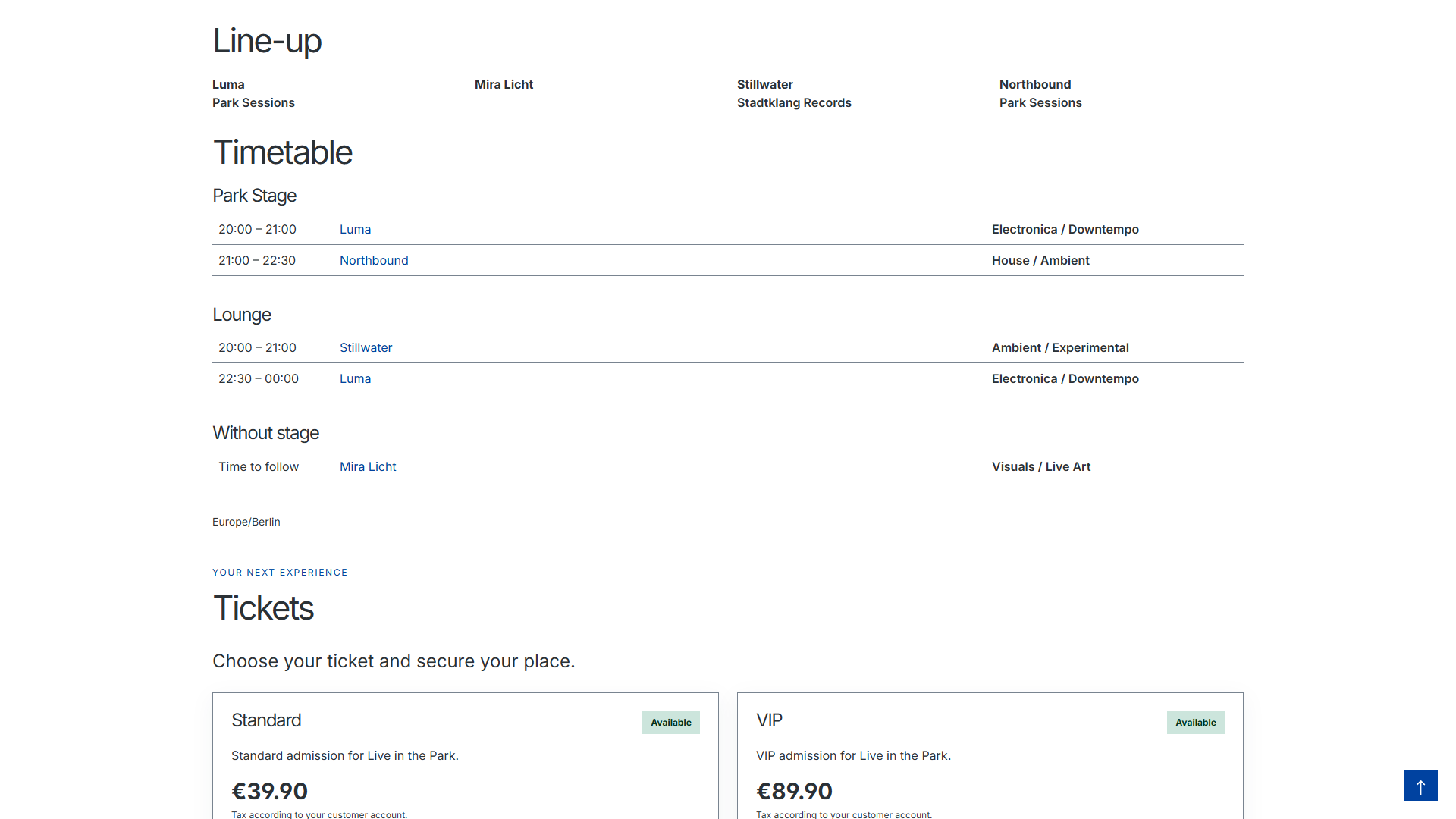Select the Lounge 20:00 – 21:00 time cell

point(257,347)
